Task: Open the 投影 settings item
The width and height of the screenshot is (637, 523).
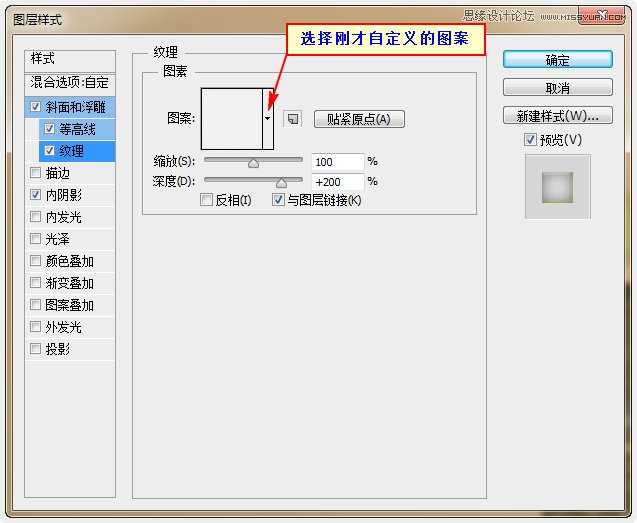Action: pyautogui.click(x=58, y=349)
